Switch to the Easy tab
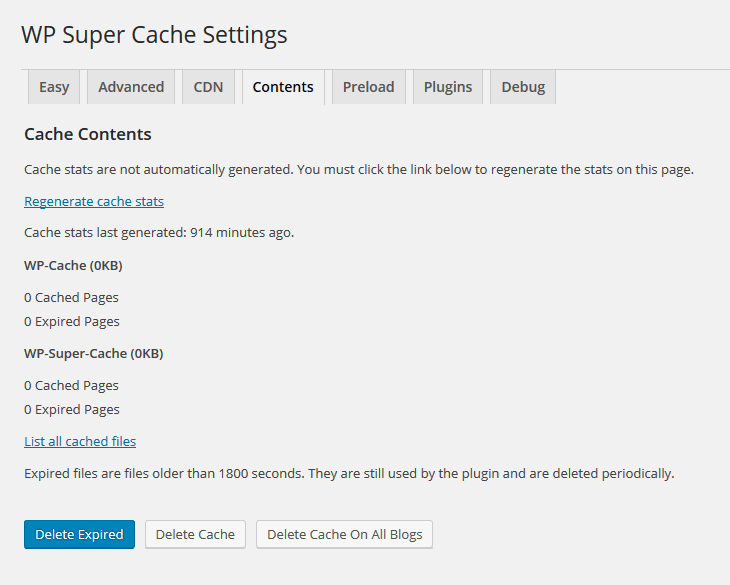Screen dimensions: 730x585 pos(54,87)
